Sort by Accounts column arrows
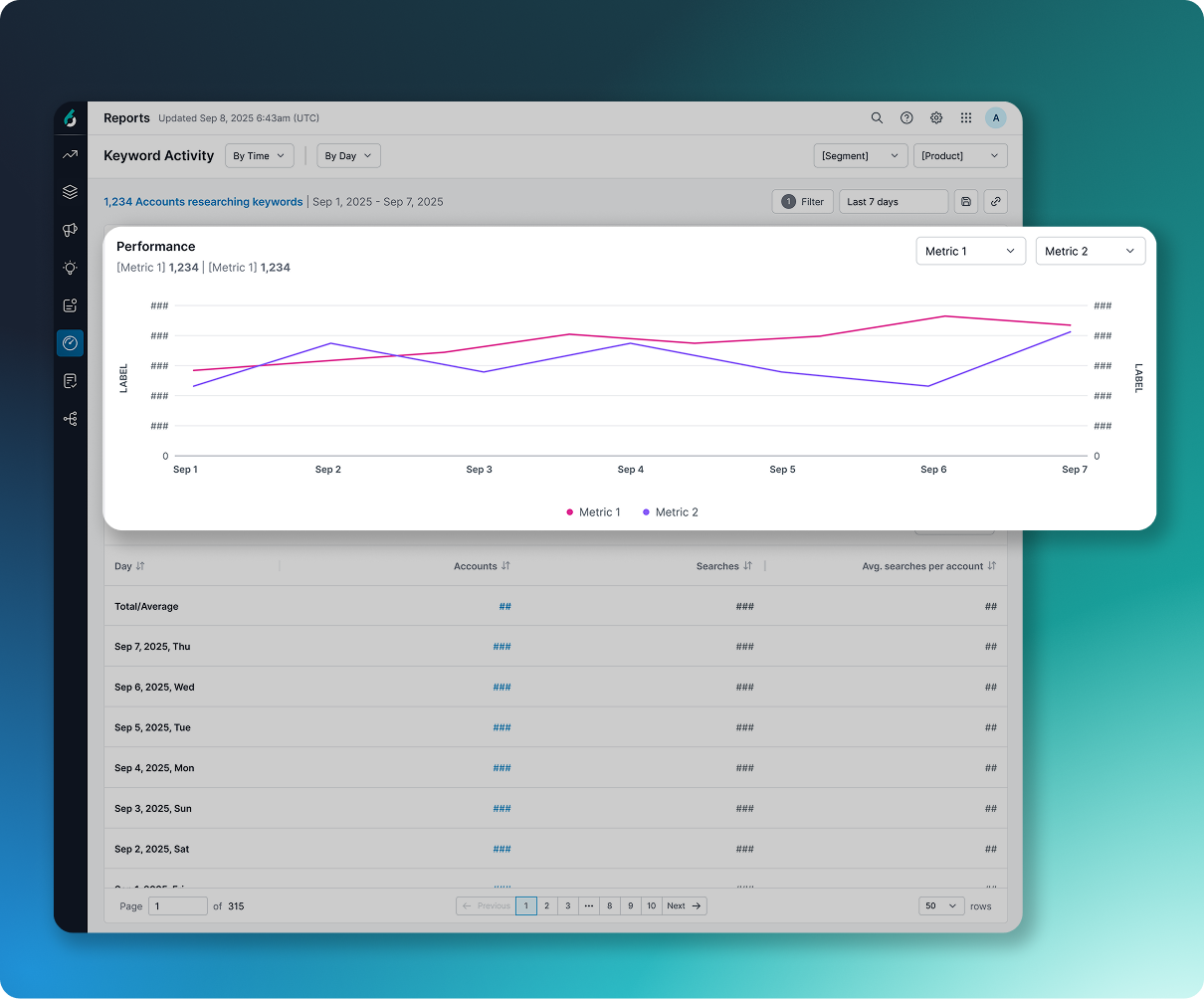 (505, 566)
